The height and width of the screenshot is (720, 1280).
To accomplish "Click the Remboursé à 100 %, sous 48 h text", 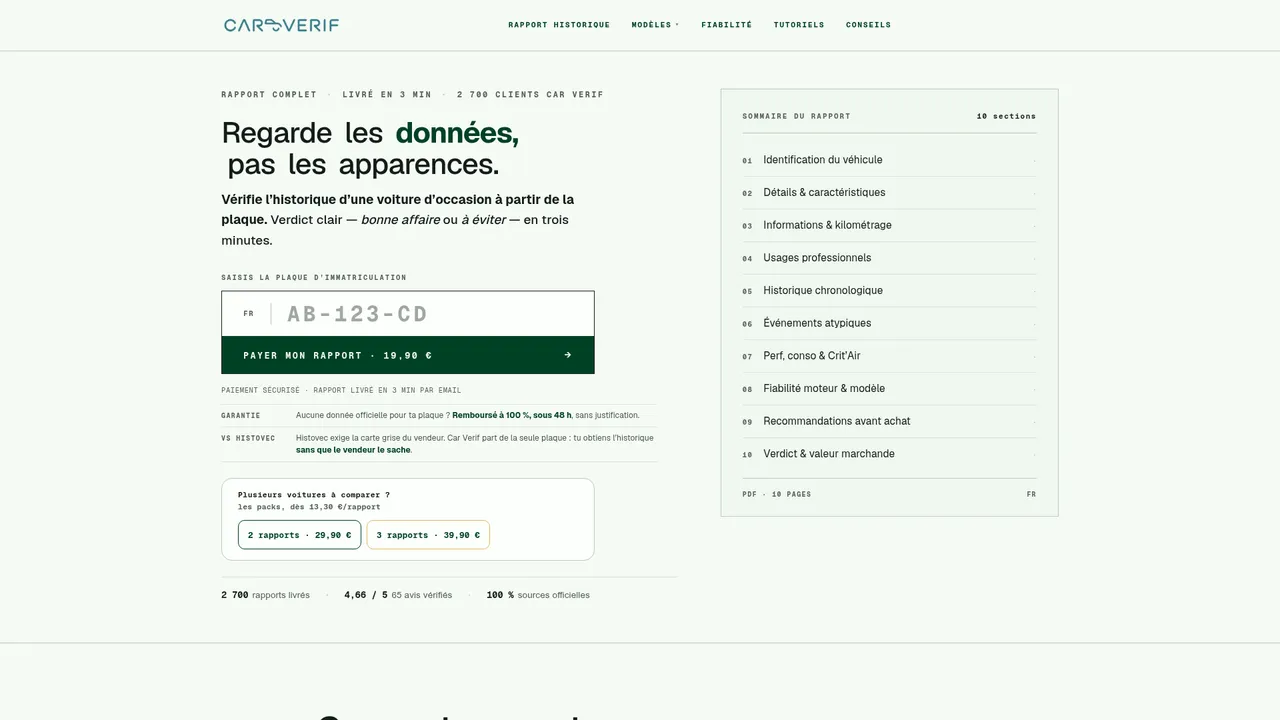I will (x=512, y=415).
